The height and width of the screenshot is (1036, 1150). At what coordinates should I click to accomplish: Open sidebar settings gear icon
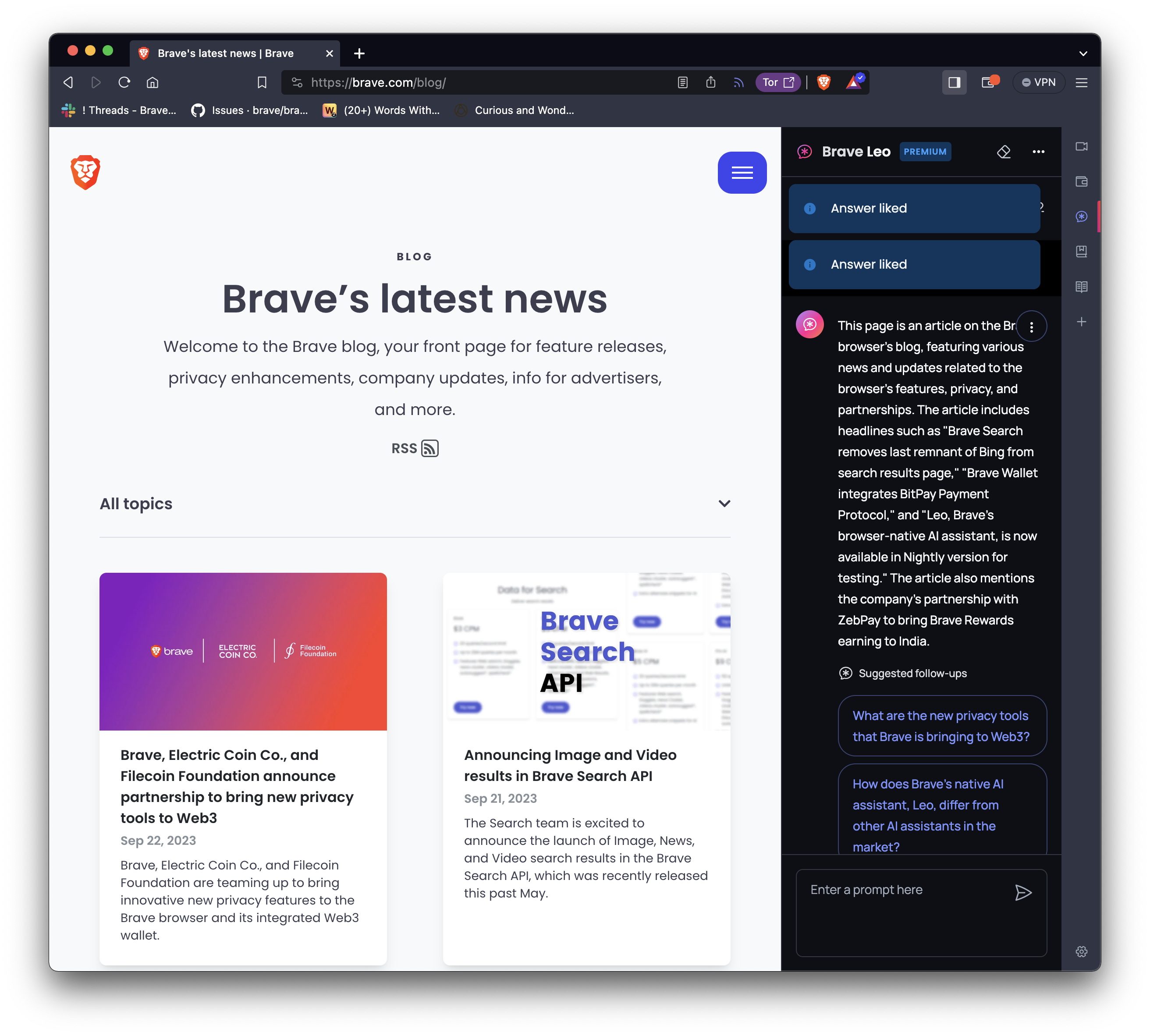tap(1081, 951)
